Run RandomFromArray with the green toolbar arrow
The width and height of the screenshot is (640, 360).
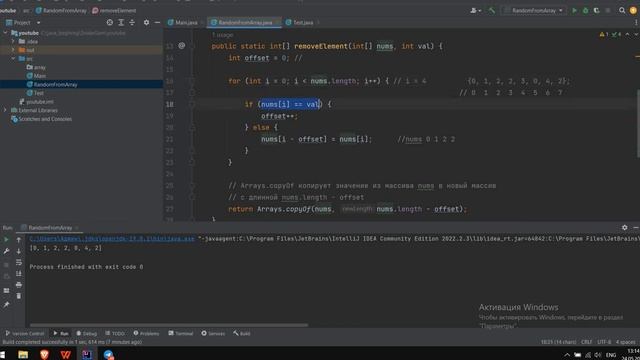point(574,11)
